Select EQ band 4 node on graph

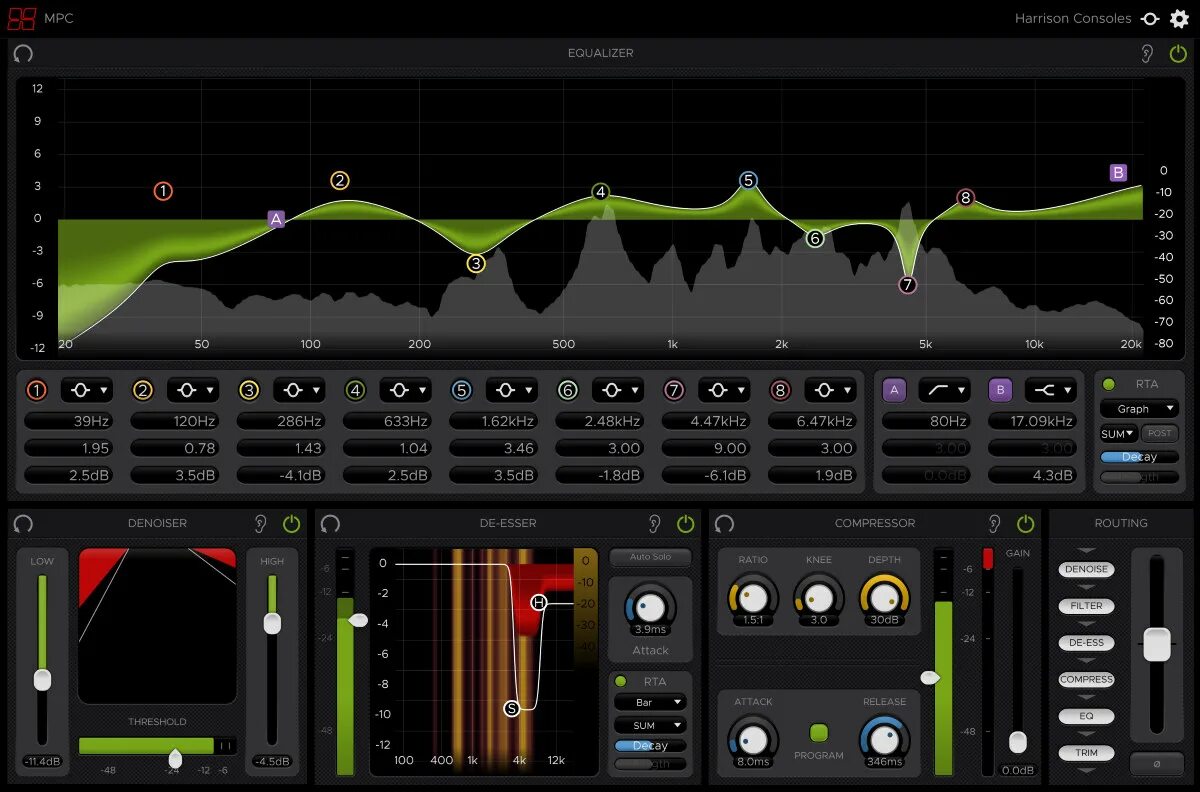pos(601,192)
